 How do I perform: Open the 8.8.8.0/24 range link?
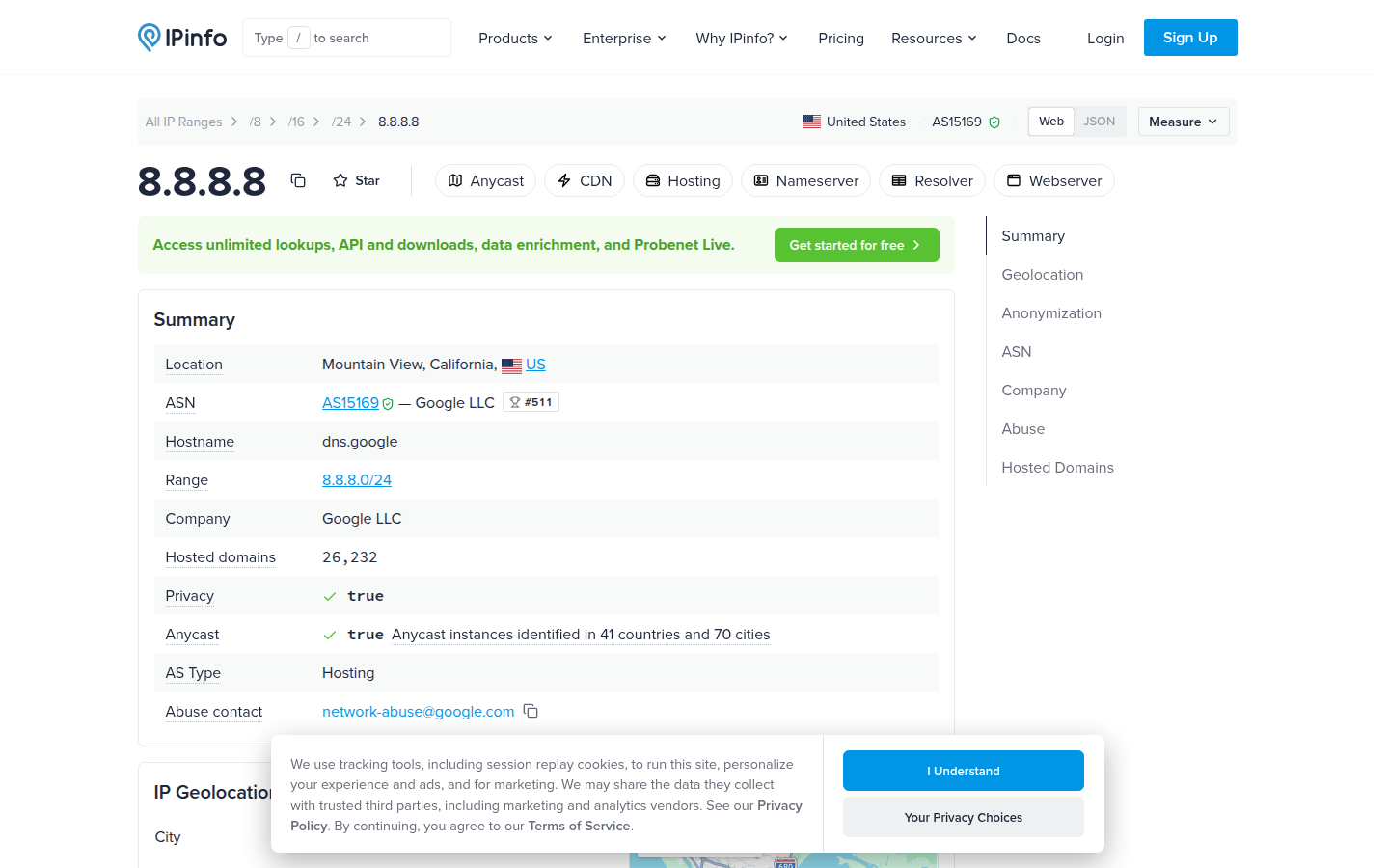(357, 480)
